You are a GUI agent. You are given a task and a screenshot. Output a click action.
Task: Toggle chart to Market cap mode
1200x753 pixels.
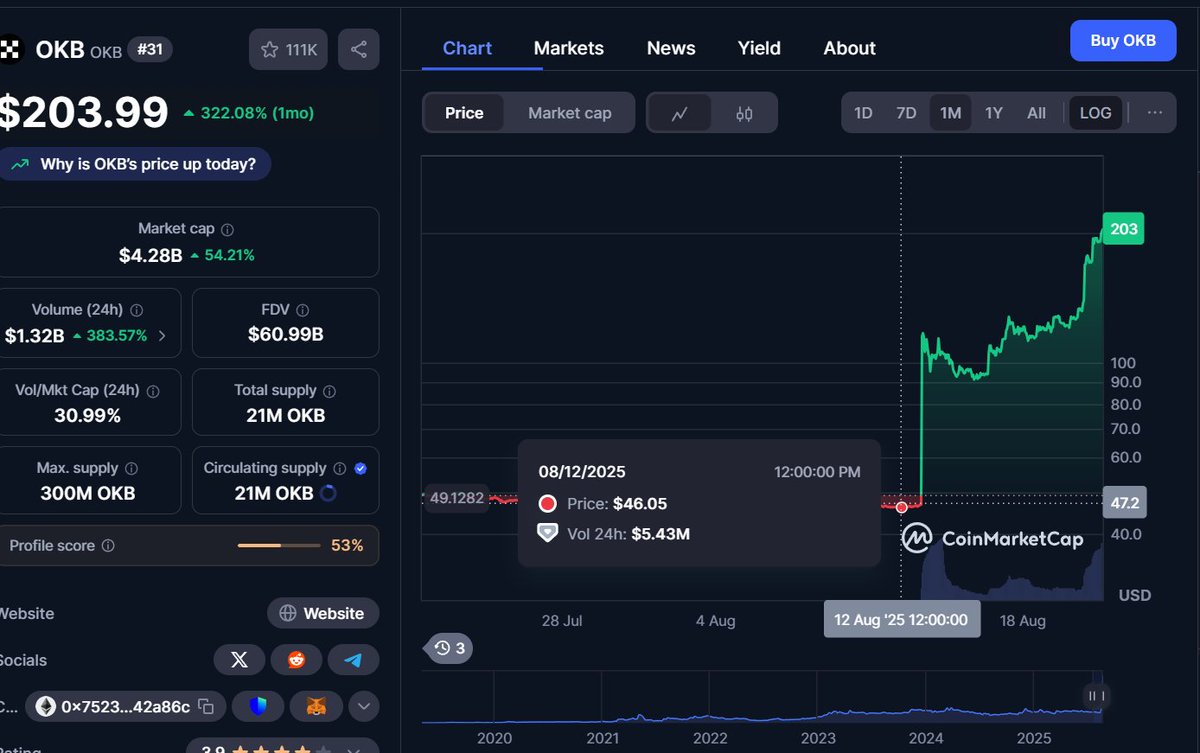coord(570,113)
